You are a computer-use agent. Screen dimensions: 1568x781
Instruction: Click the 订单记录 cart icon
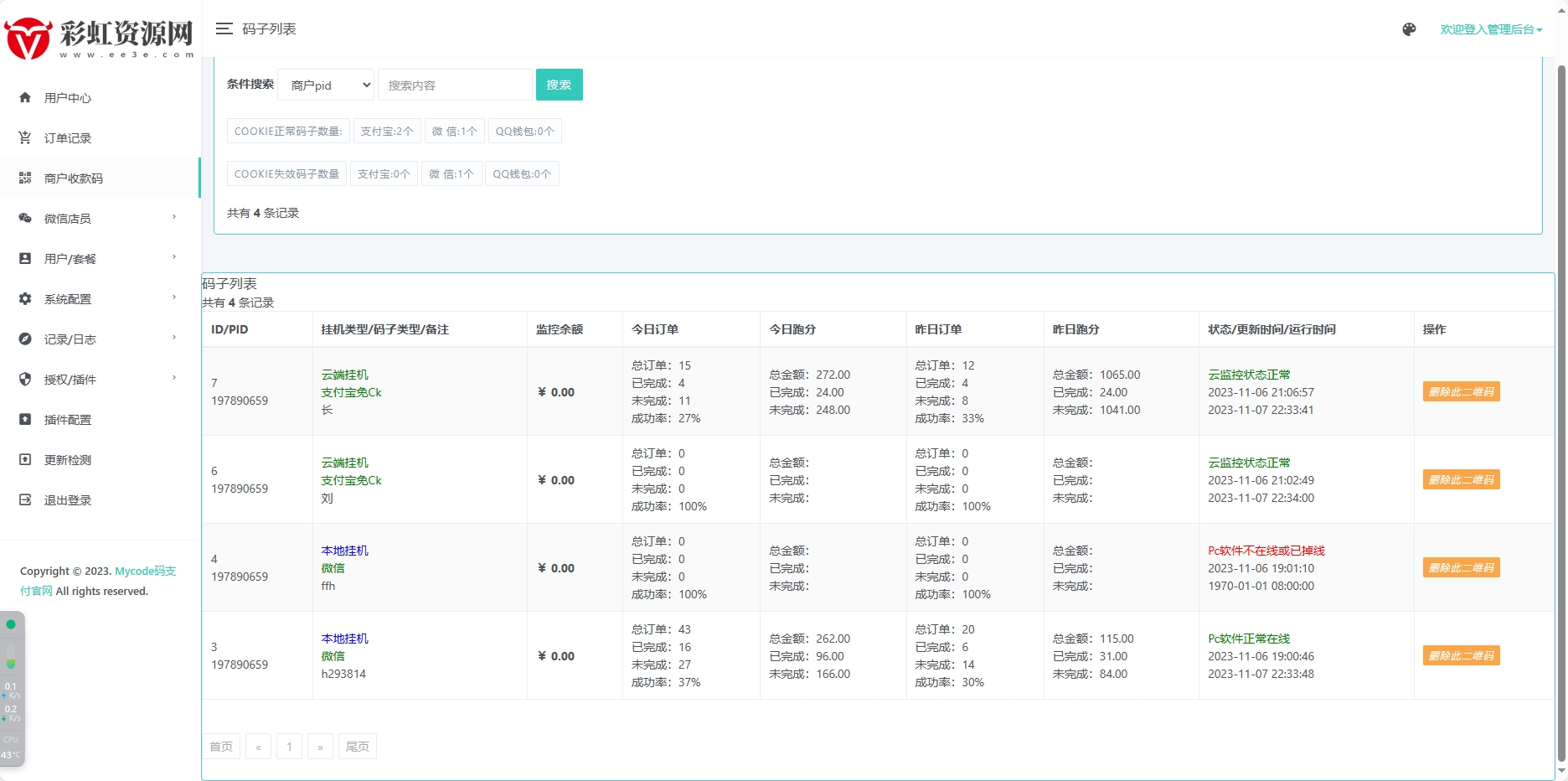(25, 138)
